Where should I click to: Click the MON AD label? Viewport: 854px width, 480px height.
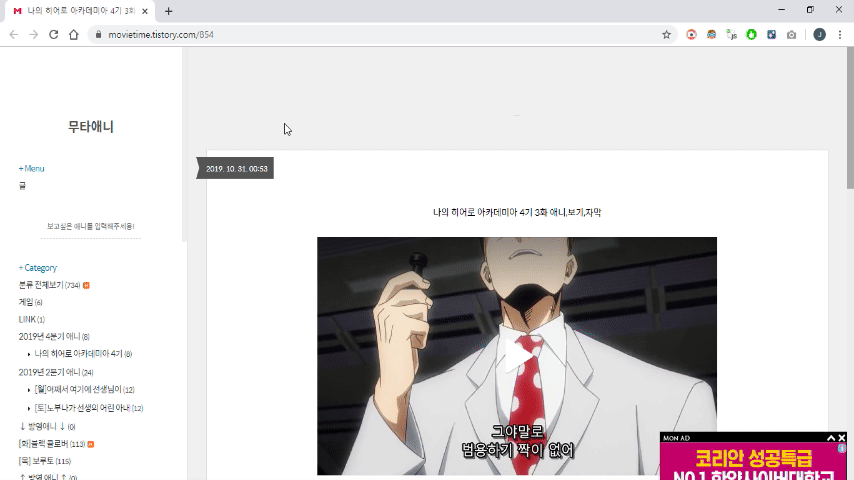coord(676,438)
